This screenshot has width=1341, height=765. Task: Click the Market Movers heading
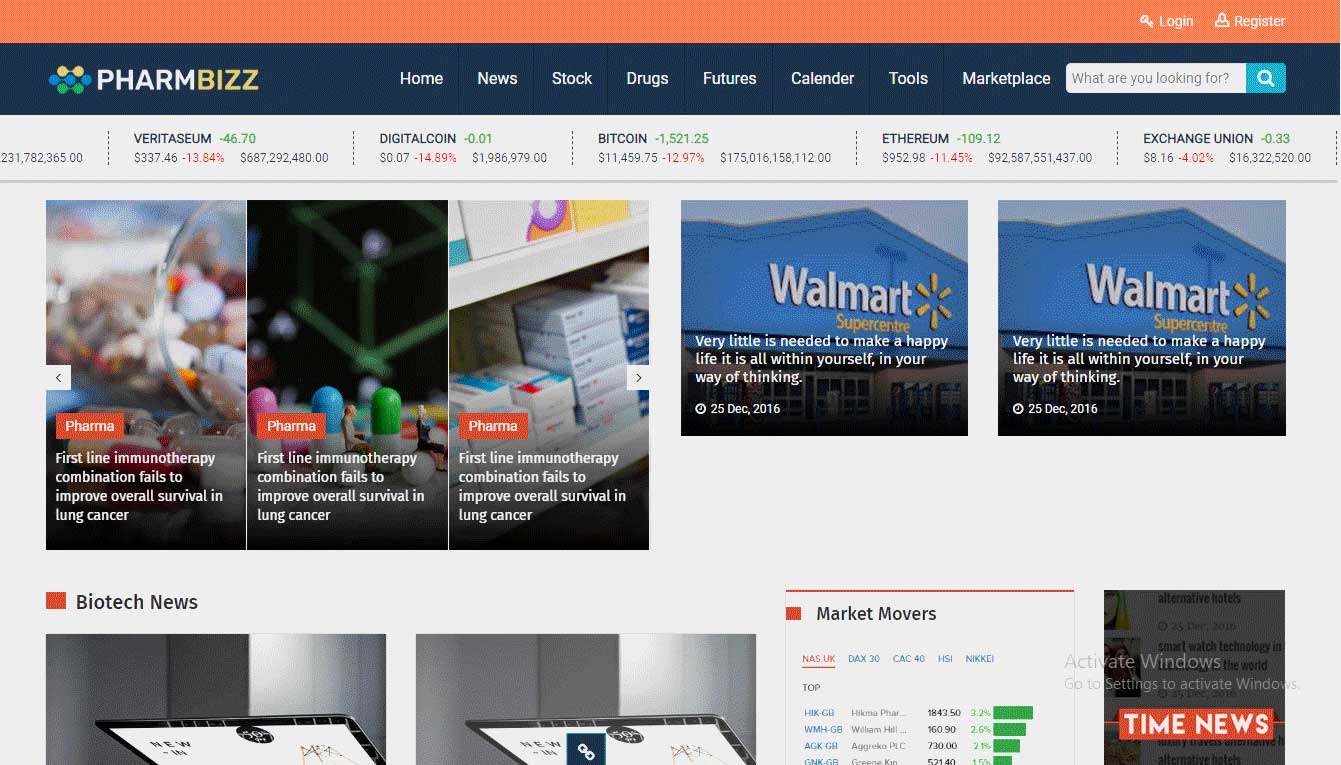(876, 614)
